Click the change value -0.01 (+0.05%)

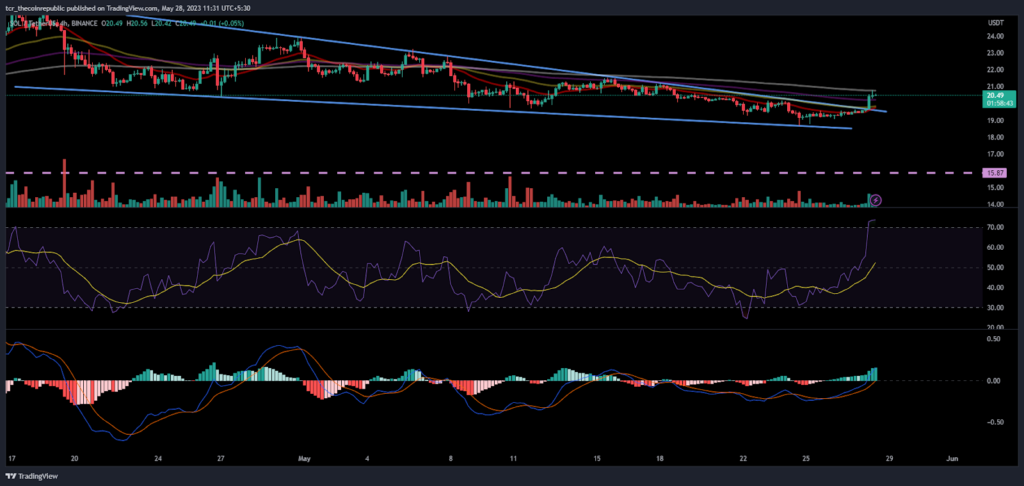coord(222,23)
